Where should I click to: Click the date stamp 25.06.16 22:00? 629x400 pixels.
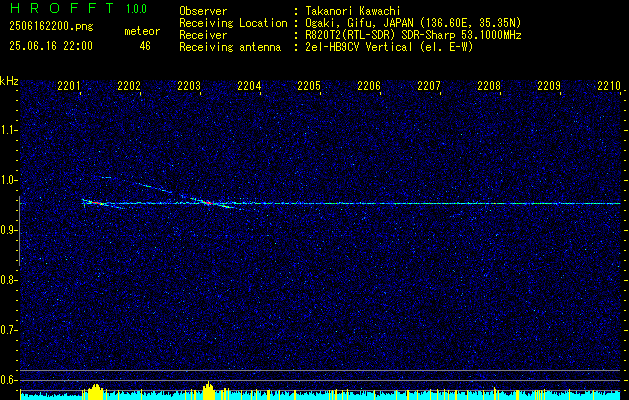tap(51, 46)
